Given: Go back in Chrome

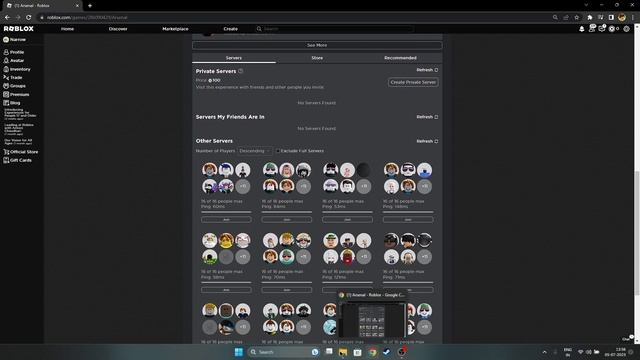Looking at the screenshot, I should pos(7,18).
